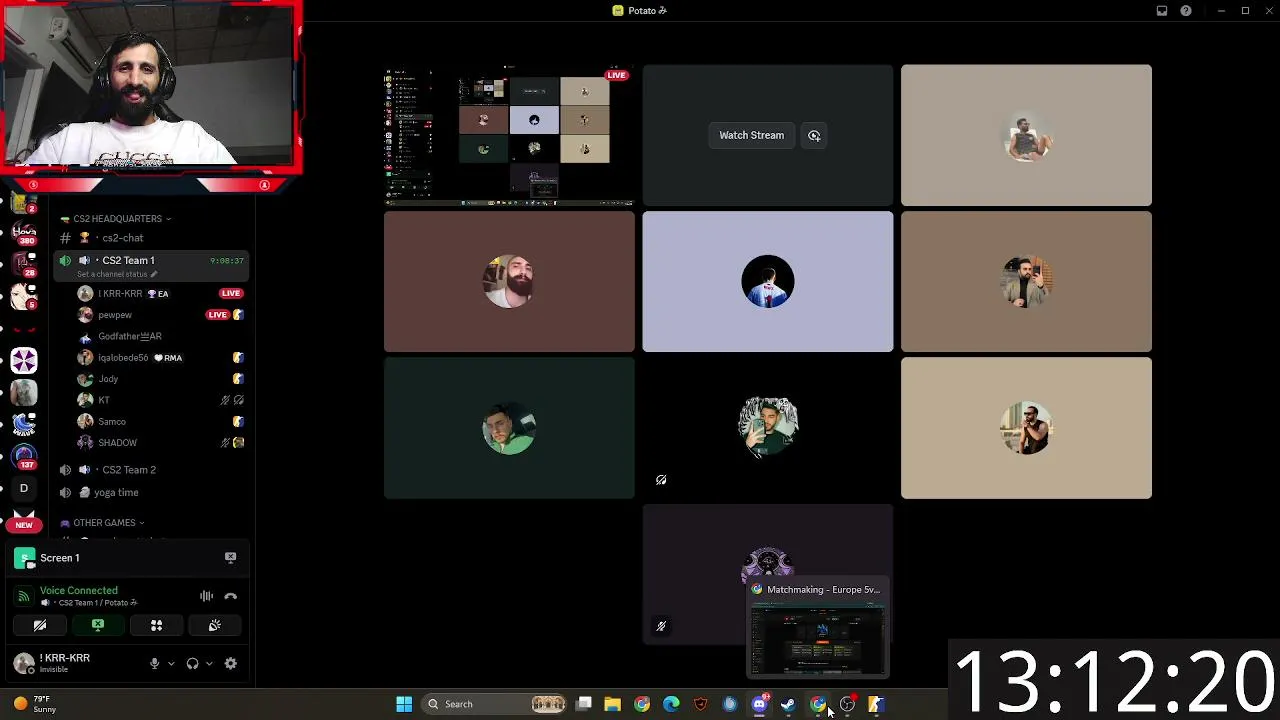Click the Watch Stream button
This screenshot has height=720, width=1280.
[x=752, y=135]
